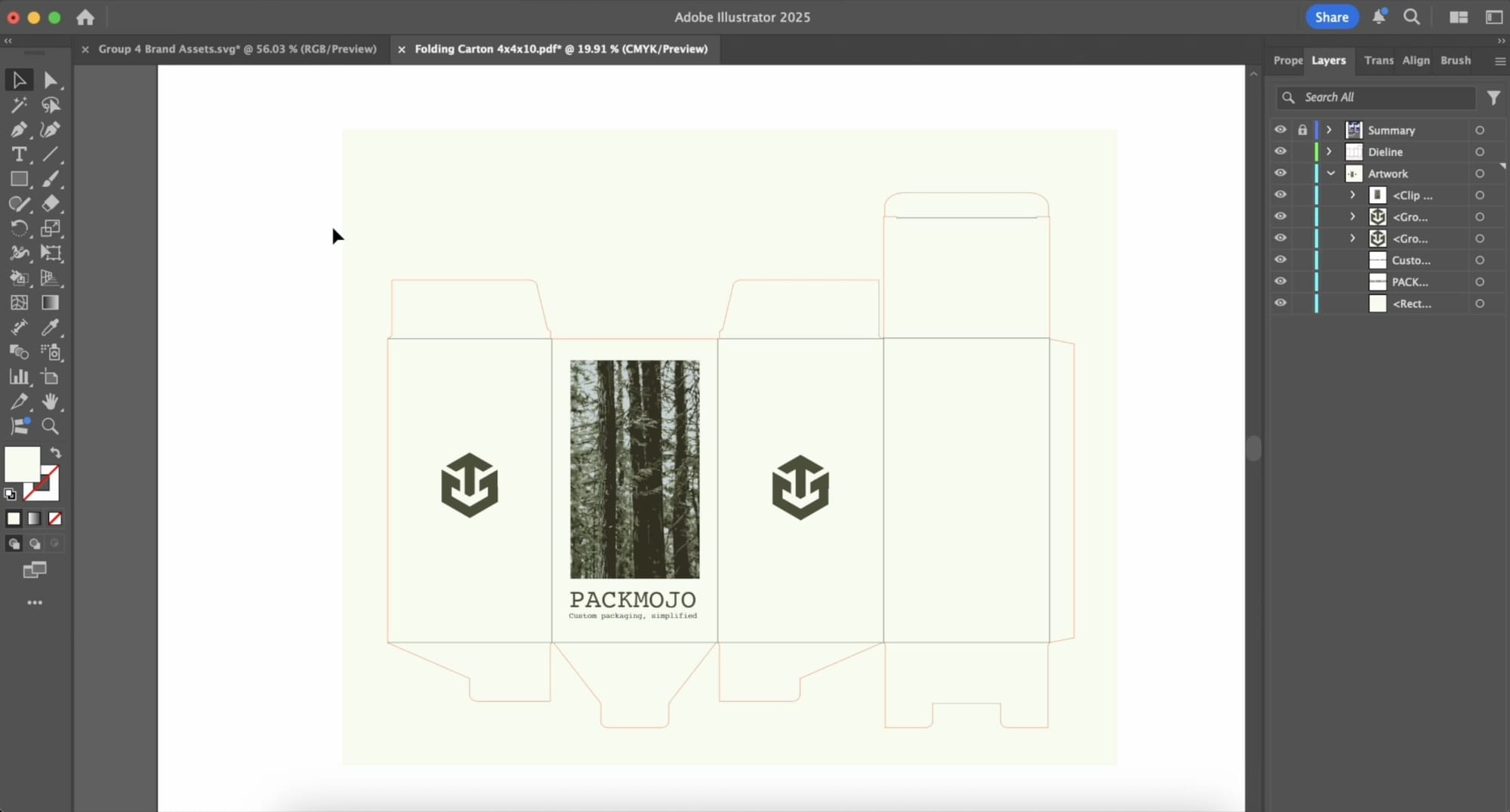The height and width of the screenshot is (812, 1510).
Task: Select the Eyedropper tool
Action: point(51,328)
